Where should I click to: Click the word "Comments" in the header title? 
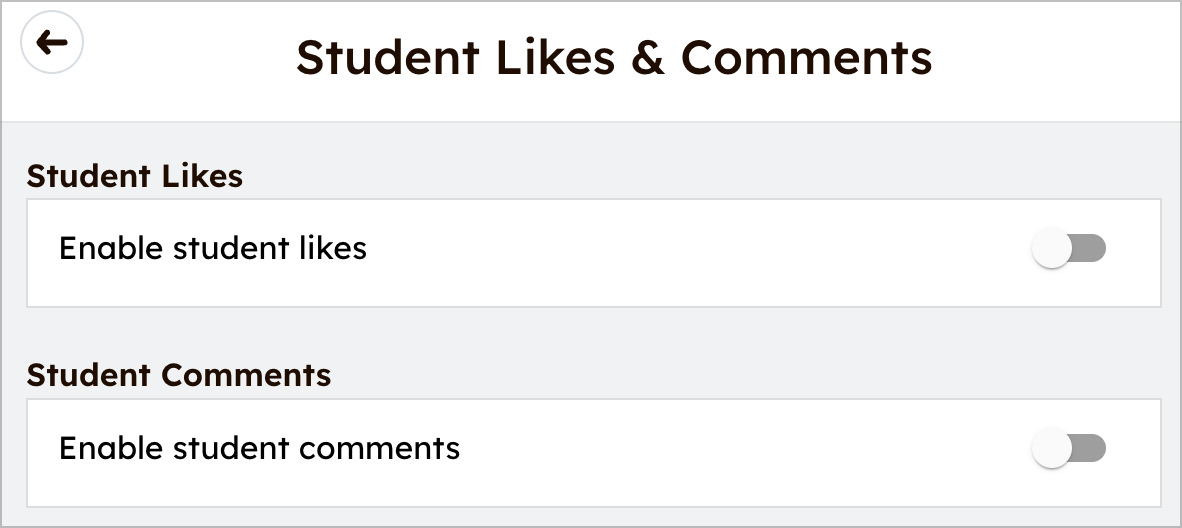(806, 58)
